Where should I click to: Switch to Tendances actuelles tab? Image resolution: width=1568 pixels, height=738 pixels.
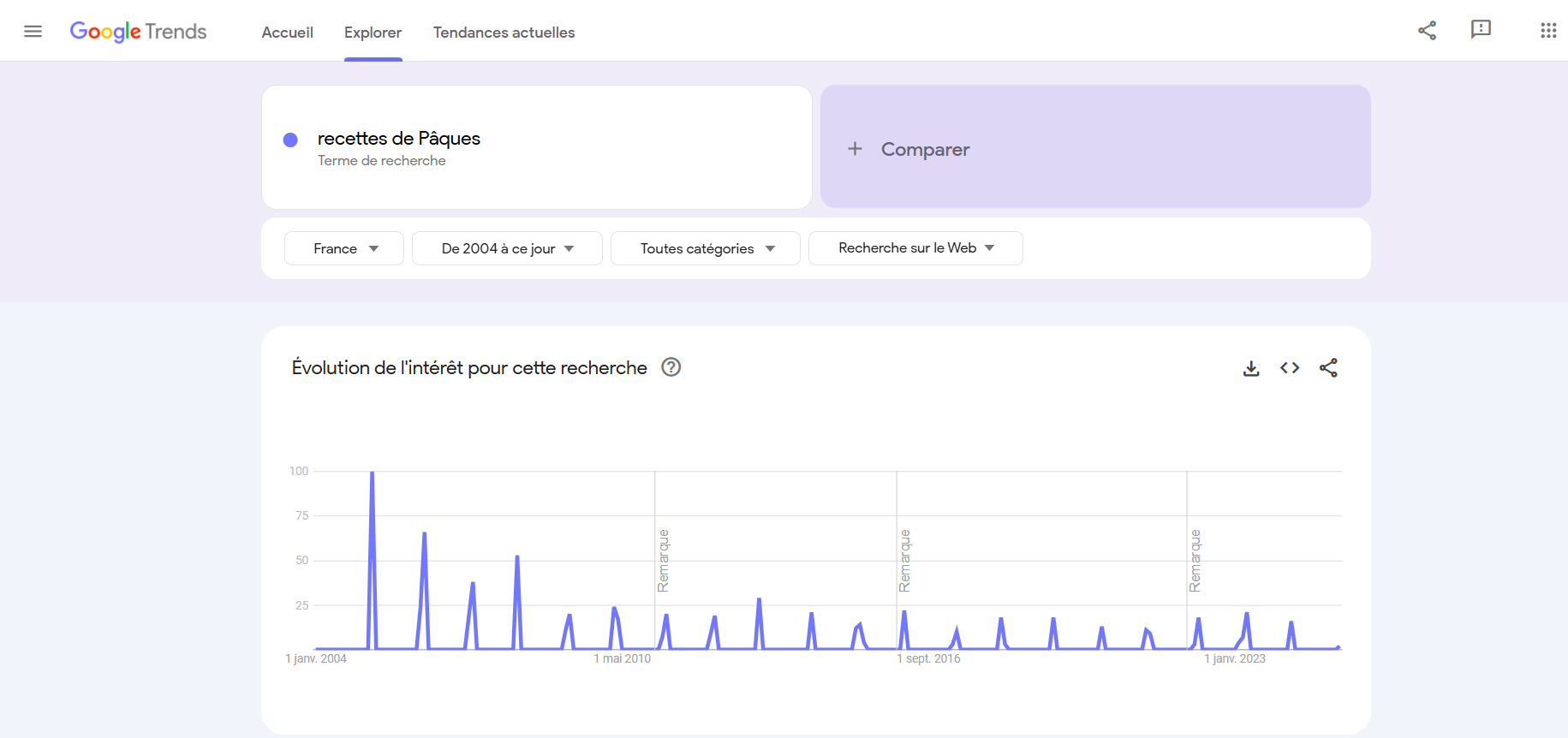(x=504, y=33)
